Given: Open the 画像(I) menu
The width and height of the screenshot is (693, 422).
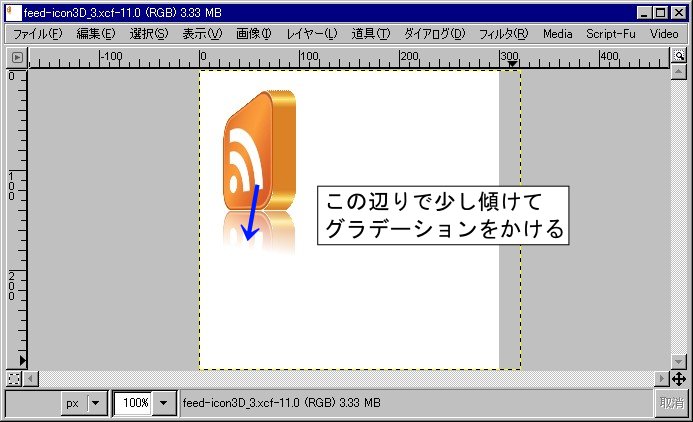Looking at the screenshot, I should (254, 34).
